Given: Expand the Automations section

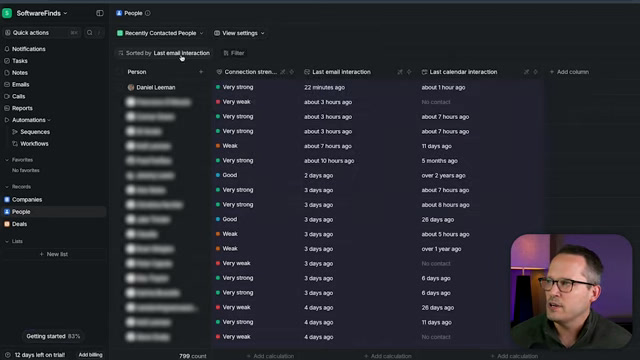Looking at the screenshot, I should [29, 120].
